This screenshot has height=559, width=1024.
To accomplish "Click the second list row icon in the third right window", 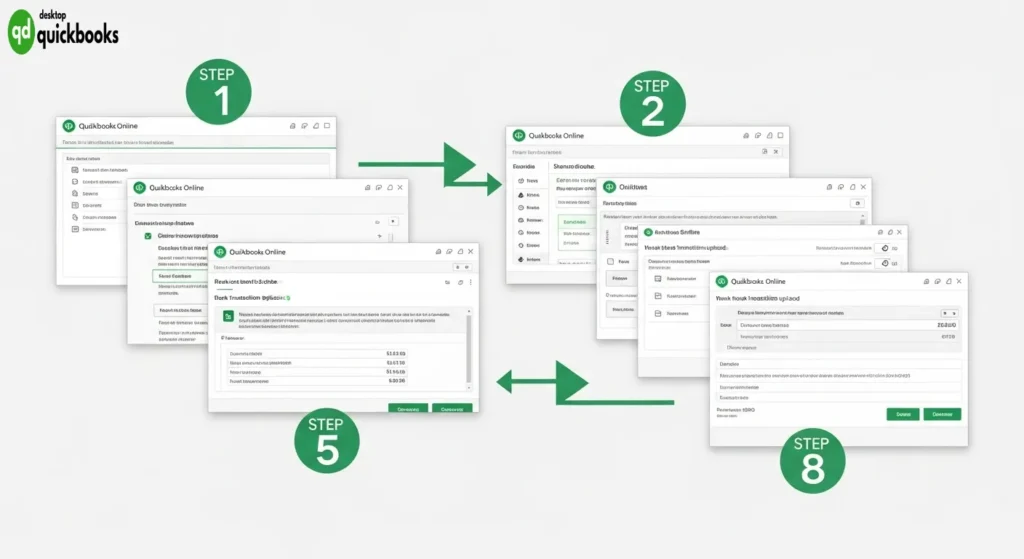I will tap(658, 296).
